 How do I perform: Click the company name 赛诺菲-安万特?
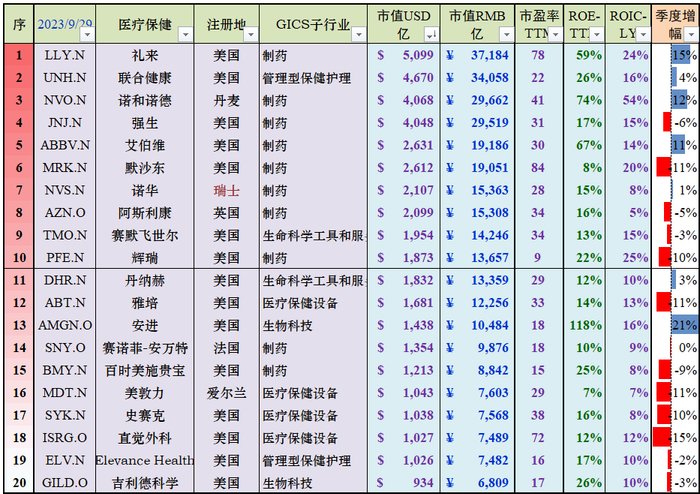[x=145, y=348]
